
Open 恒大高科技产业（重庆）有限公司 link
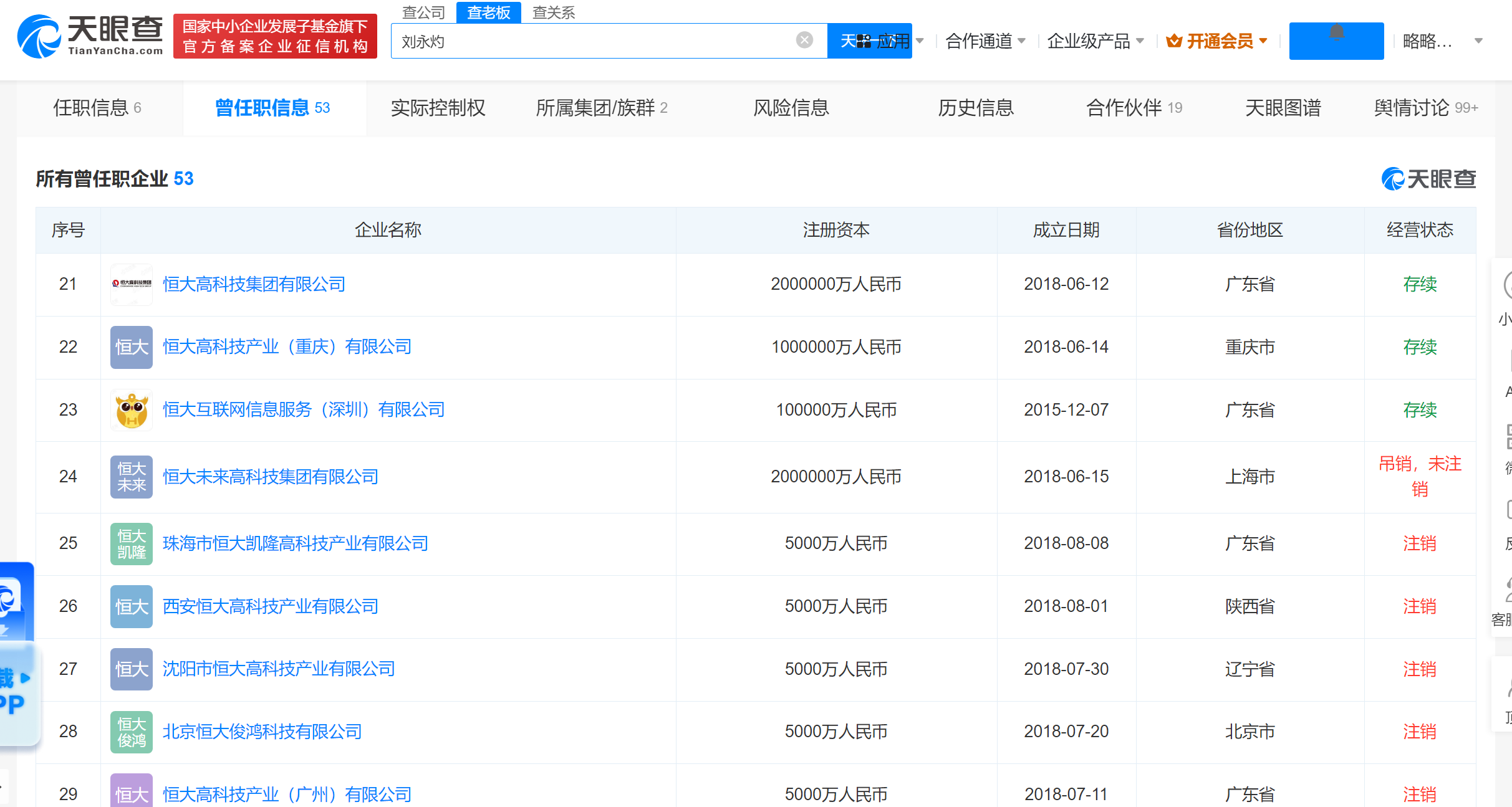coord(287,347)
